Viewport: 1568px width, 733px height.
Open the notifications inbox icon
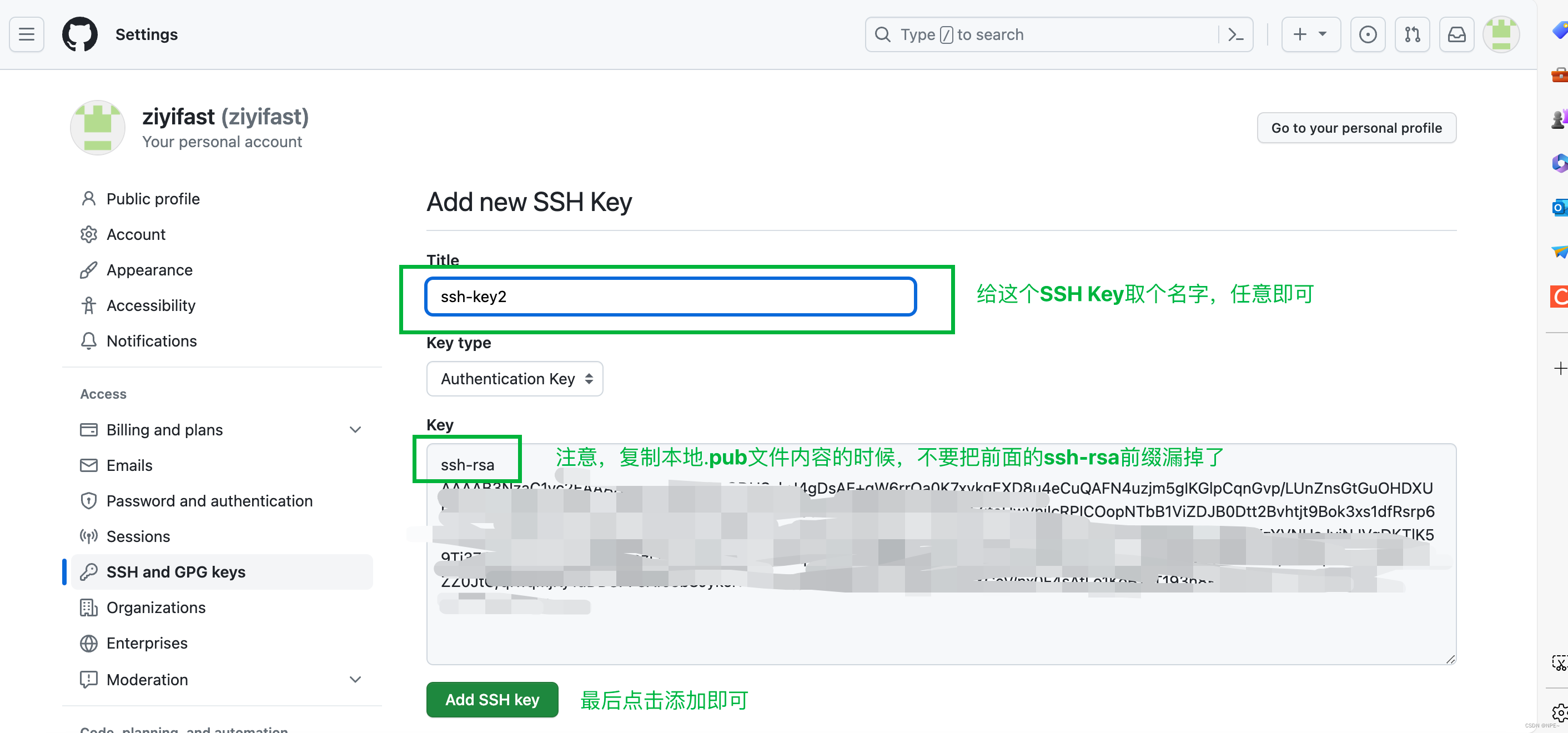(x=1456, y=34)
